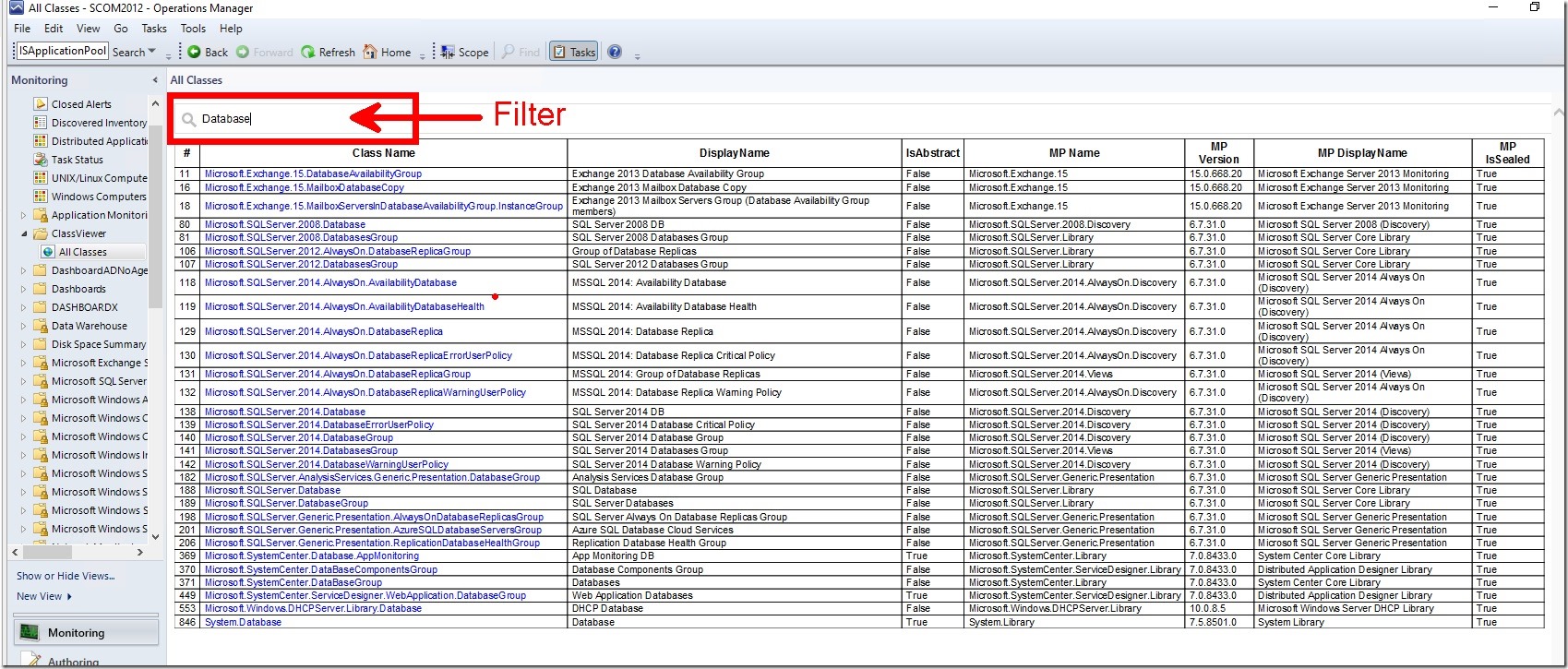Click the Forward navigation button
Viewport: 1568px width, 669px height.
(x=264, y=52)
